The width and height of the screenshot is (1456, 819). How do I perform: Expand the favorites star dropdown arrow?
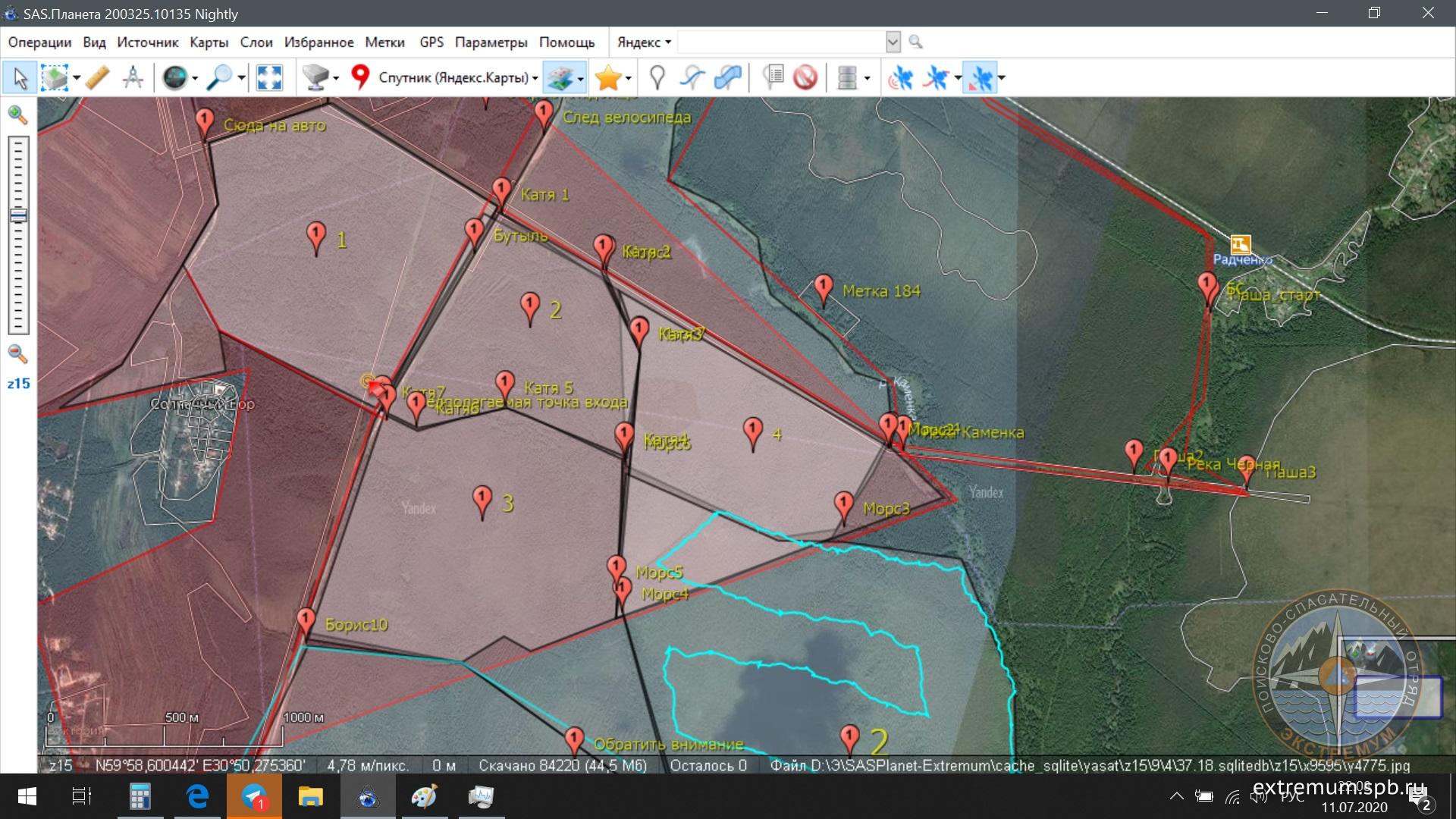pos(628,78)
